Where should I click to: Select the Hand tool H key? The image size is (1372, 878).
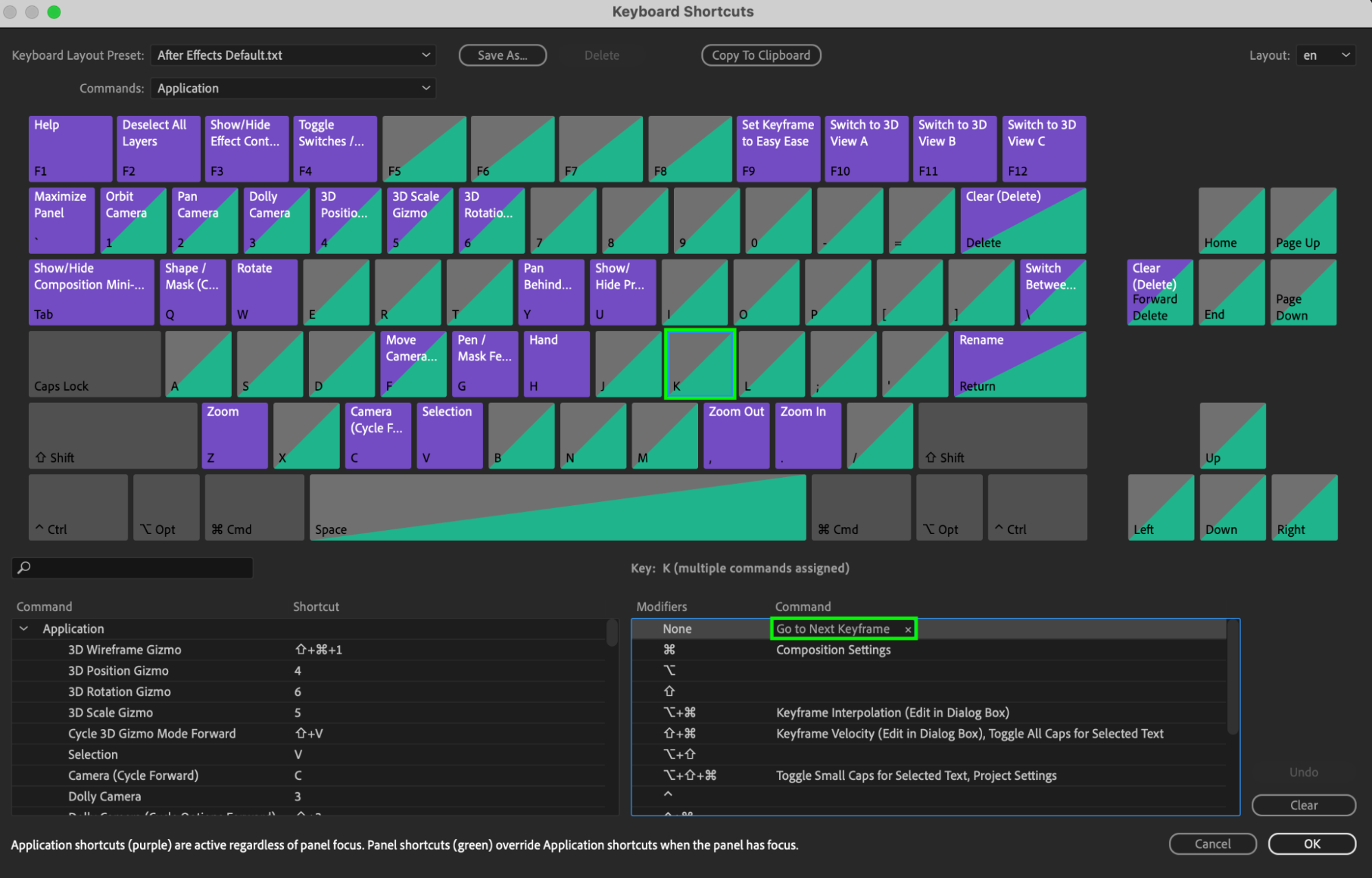click(556, 364)
